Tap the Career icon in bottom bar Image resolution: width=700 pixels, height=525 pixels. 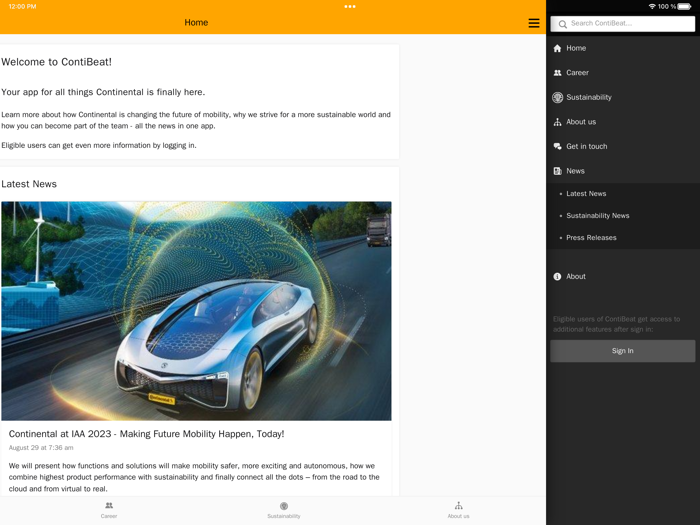(109, 505)
